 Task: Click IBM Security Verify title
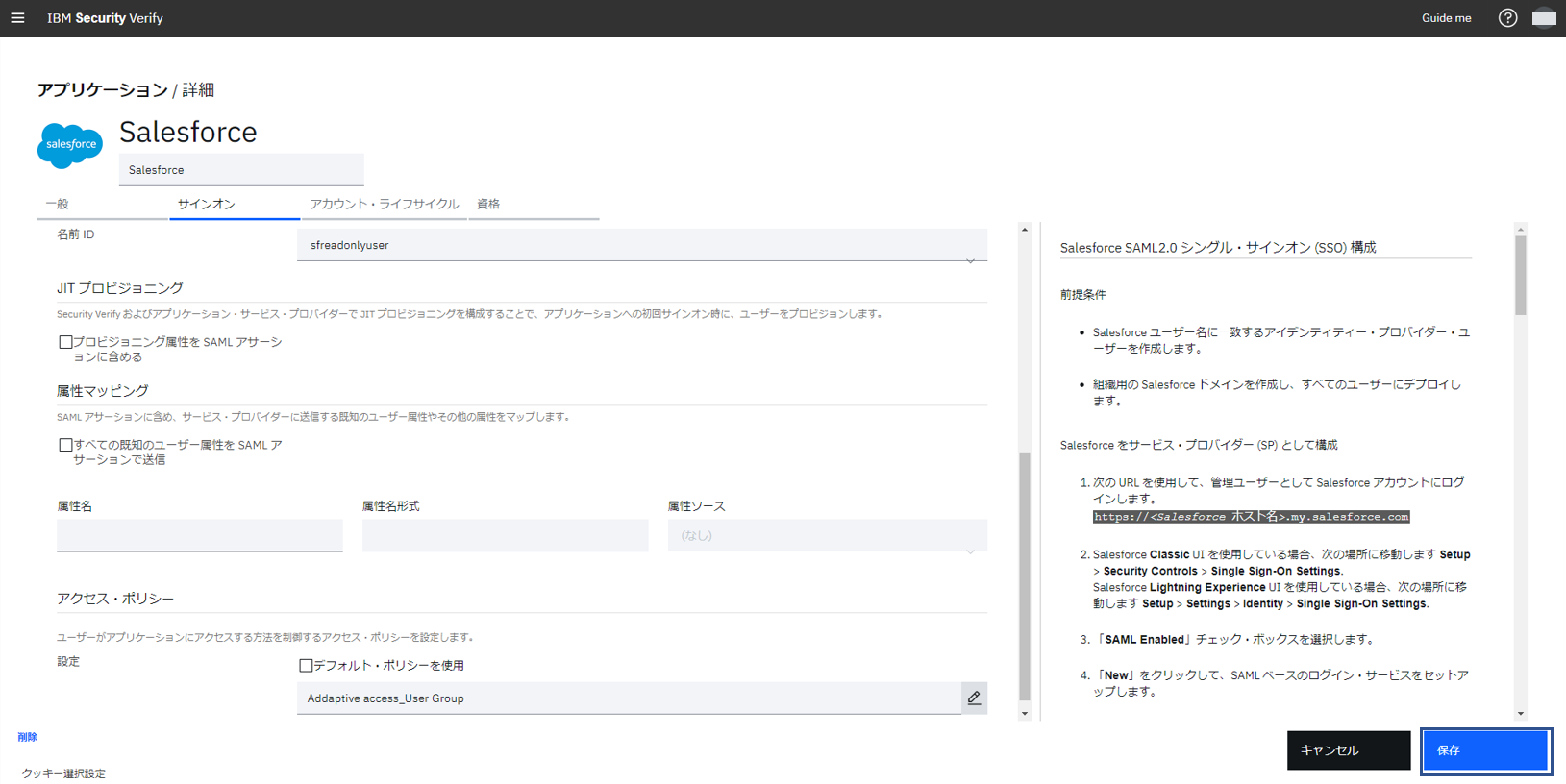105,18
